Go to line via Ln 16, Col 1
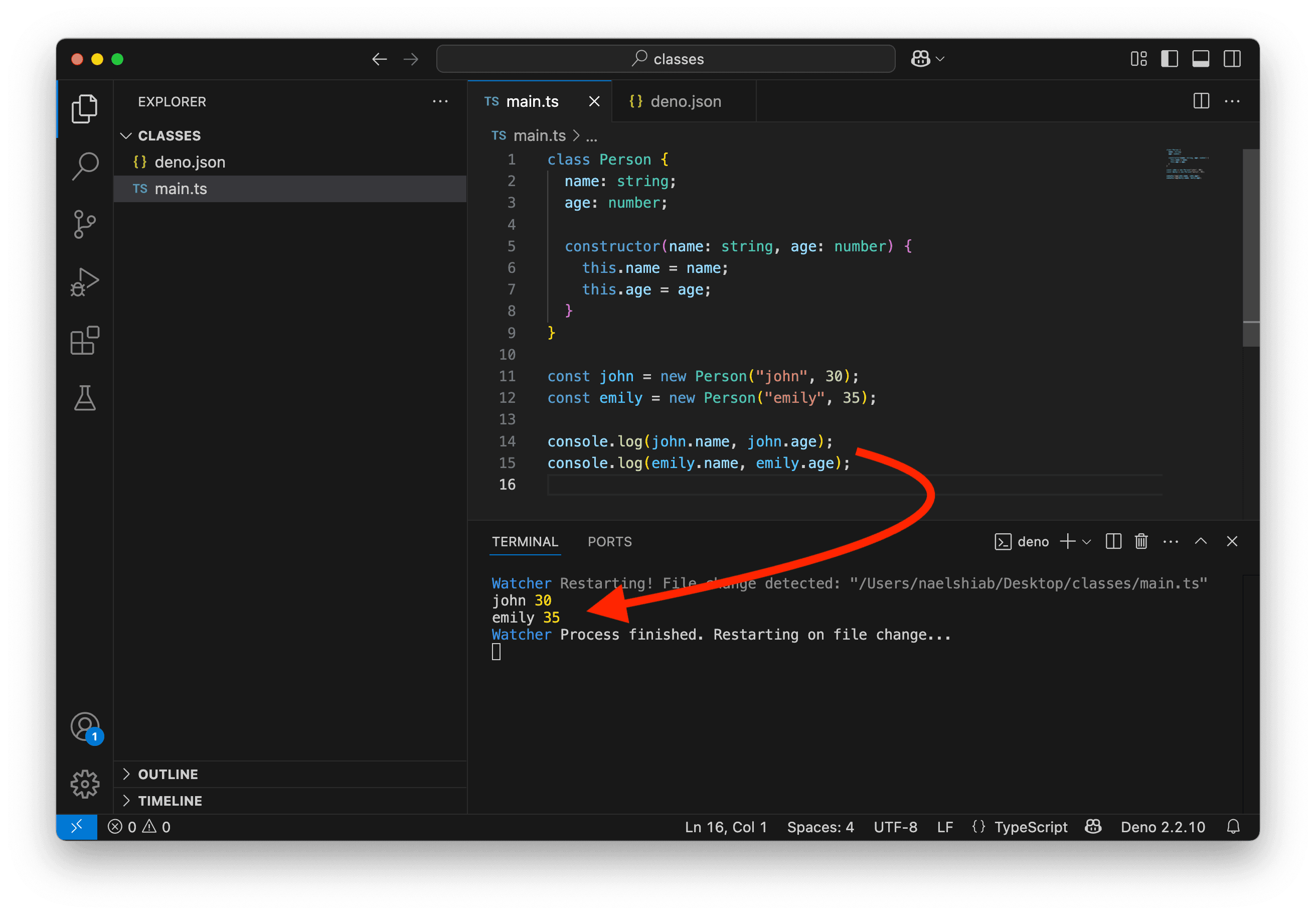Viewport: 1316px width, 915px height. pyautogui.click(x=726, y=826)
